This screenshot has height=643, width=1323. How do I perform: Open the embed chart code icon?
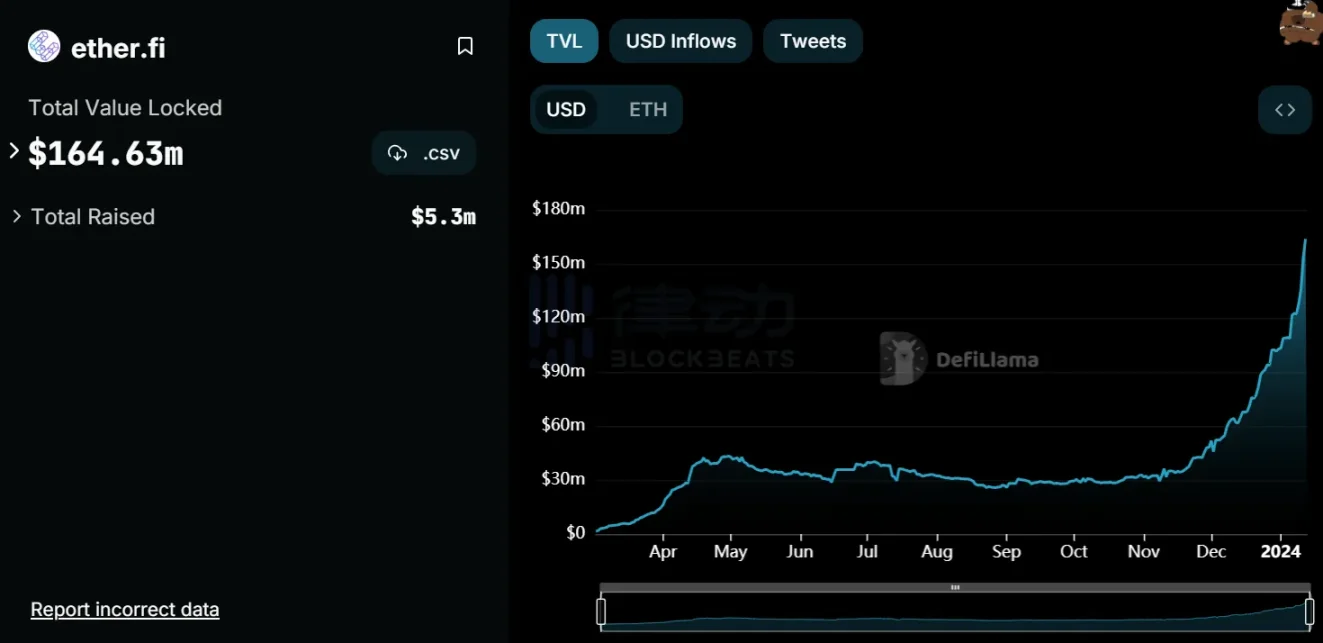coord(1284,110)
